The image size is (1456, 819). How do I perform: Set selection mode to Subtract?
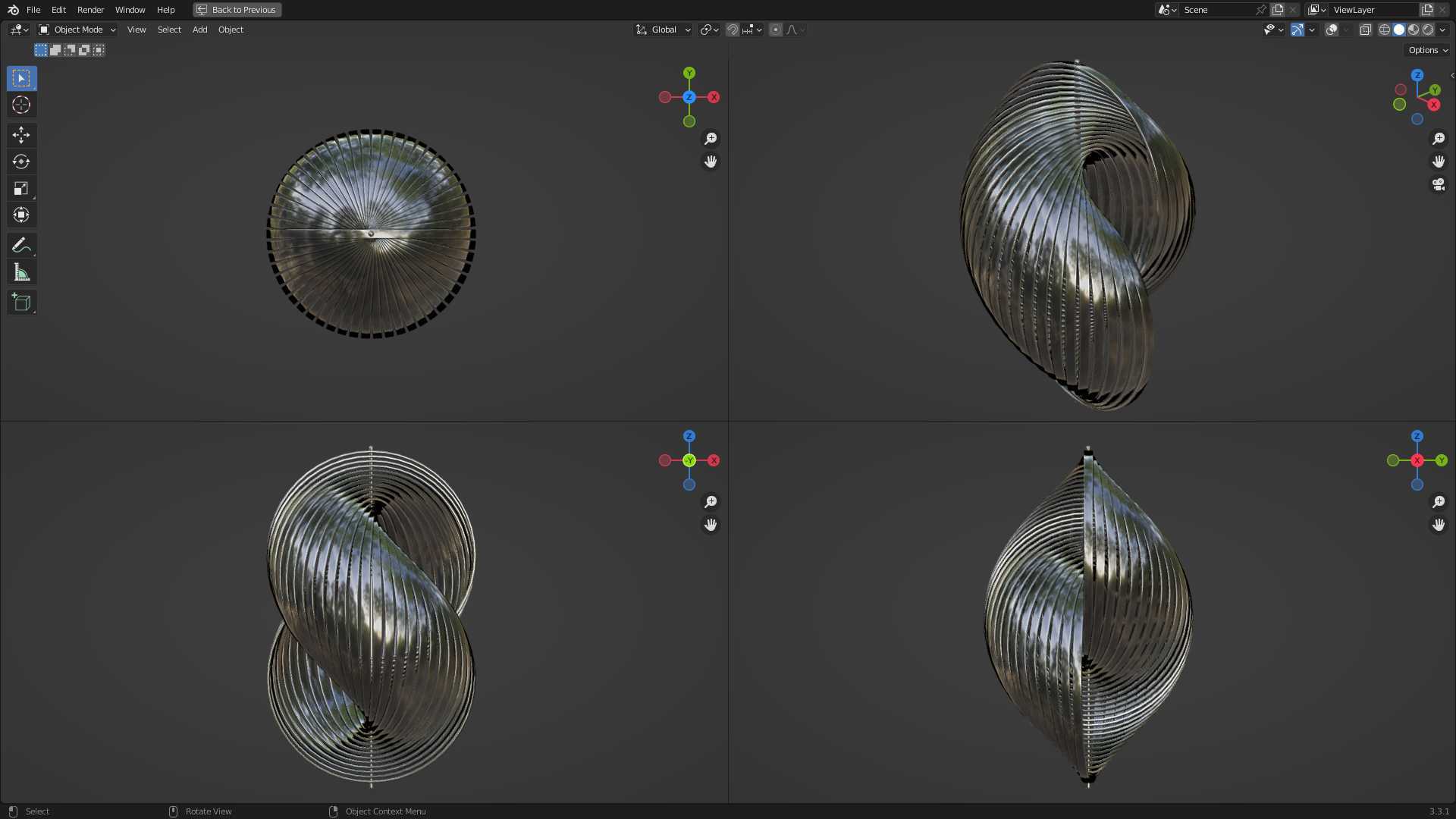click(x=70, y=50)
